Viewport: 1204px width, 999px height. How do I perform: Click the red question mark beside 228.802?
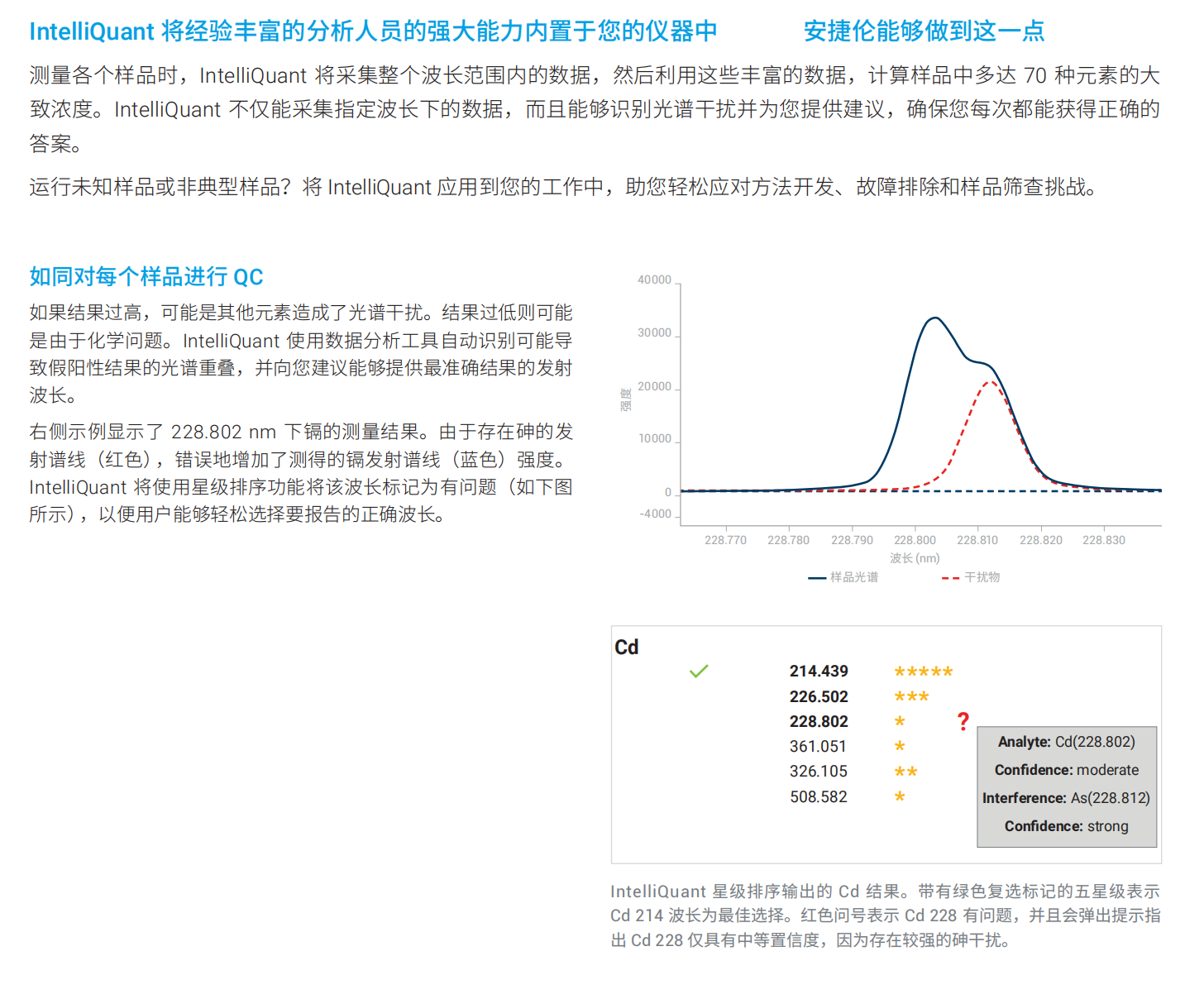pyautogui.click(x=963, y=721)
